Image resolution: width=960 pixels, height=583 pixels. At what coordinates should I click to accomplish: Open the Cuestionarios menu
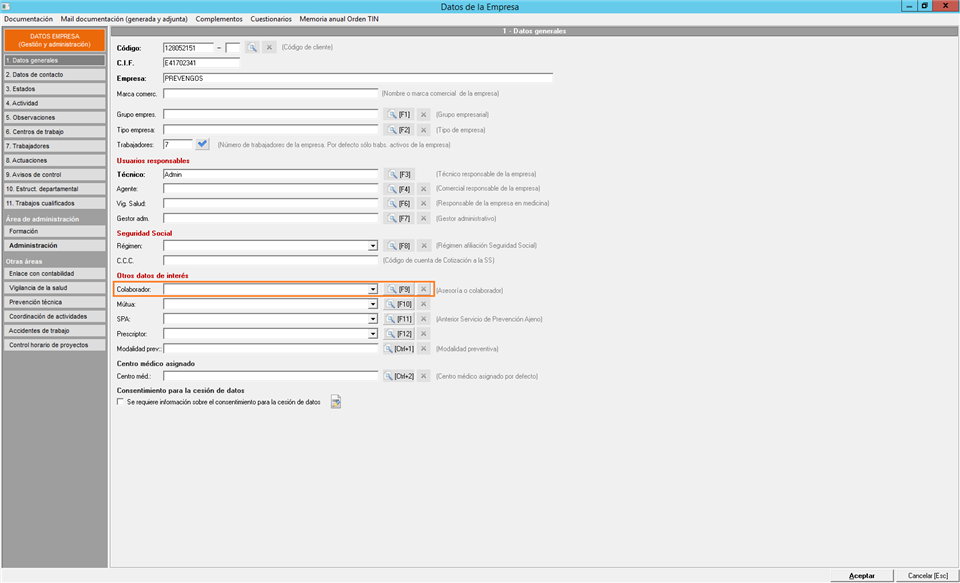pyautogui.click(x=271, y=19)
